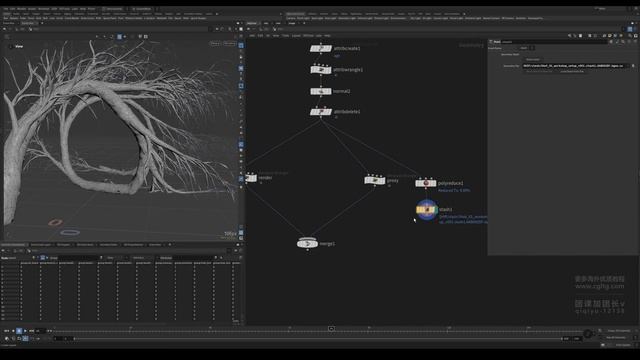
Task: Select the stash1 node
Action: [427, 210]
